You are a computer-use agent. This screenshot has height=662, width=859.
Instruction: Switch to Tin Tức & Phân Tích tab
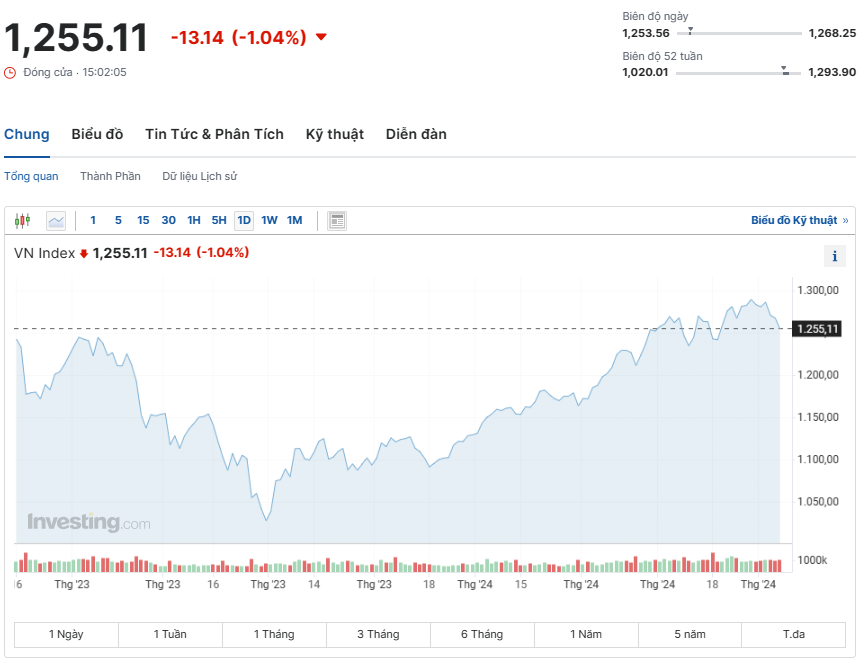[214, 134]
